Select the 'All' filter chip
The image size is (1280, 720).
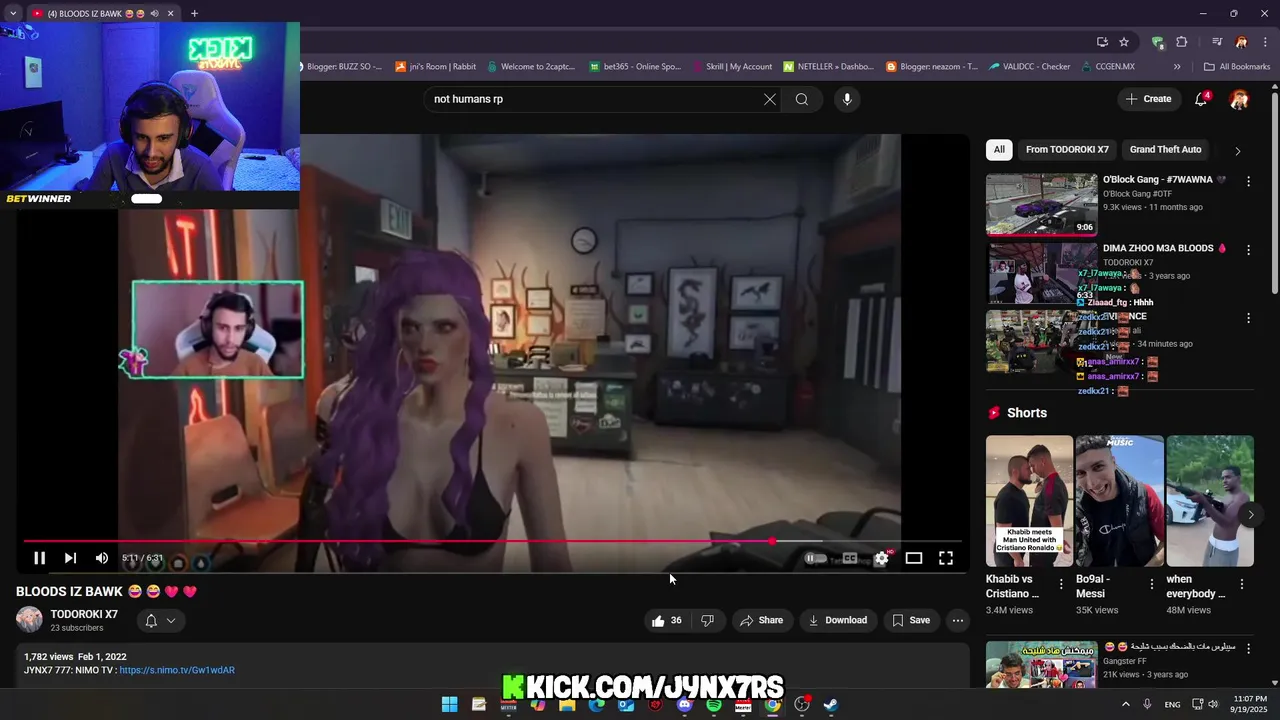click(x=999, y=149)
